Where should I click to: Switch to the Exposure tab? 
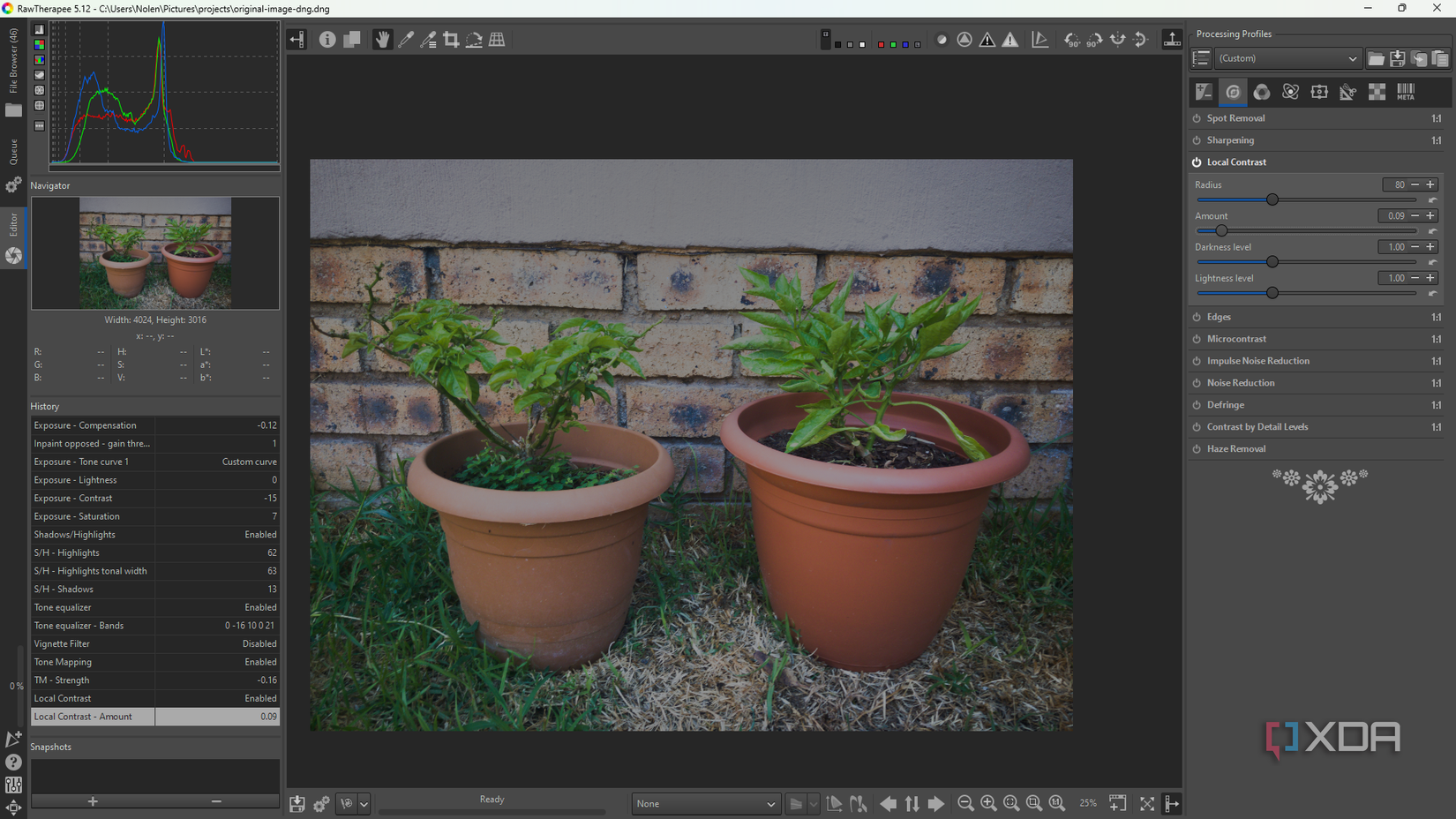(x=1205, y=92)
